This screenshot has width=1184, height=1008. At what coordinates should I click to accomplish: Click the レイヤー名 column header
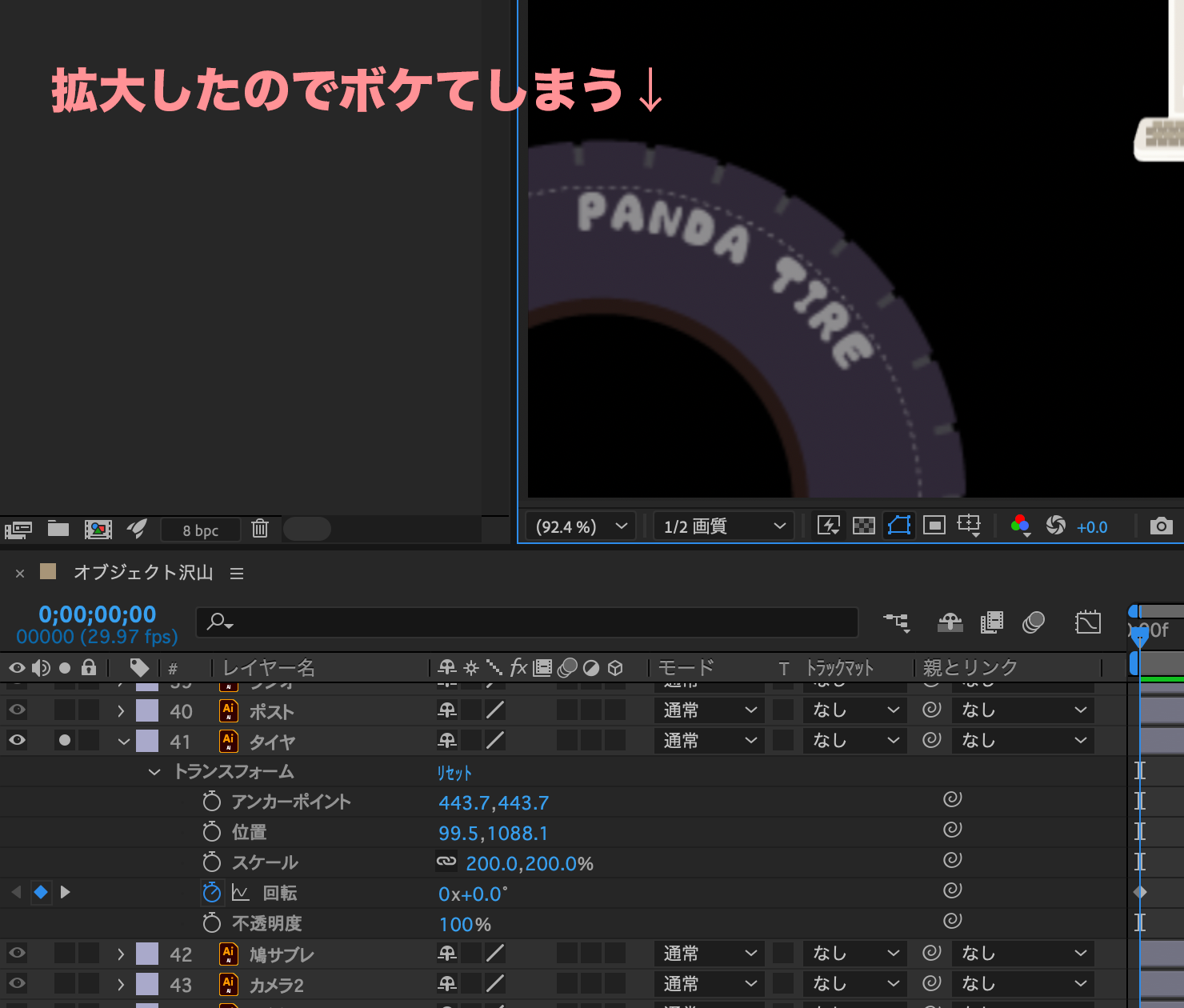click(x=269, y=667)
